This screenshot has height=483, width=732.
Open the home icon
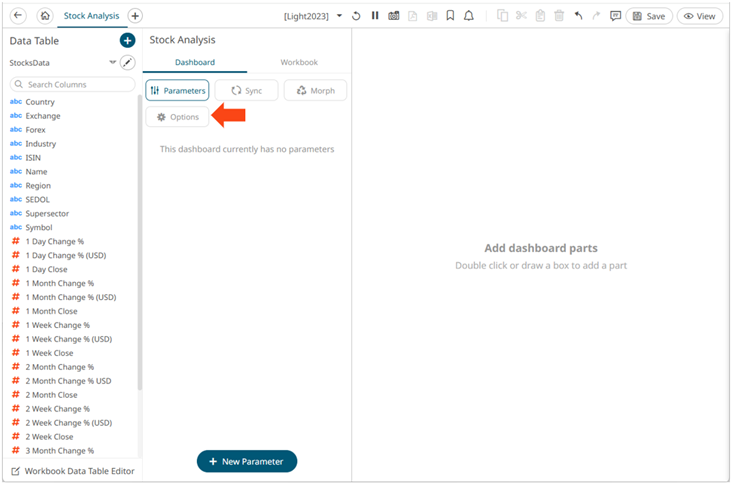tap(45, 15)
